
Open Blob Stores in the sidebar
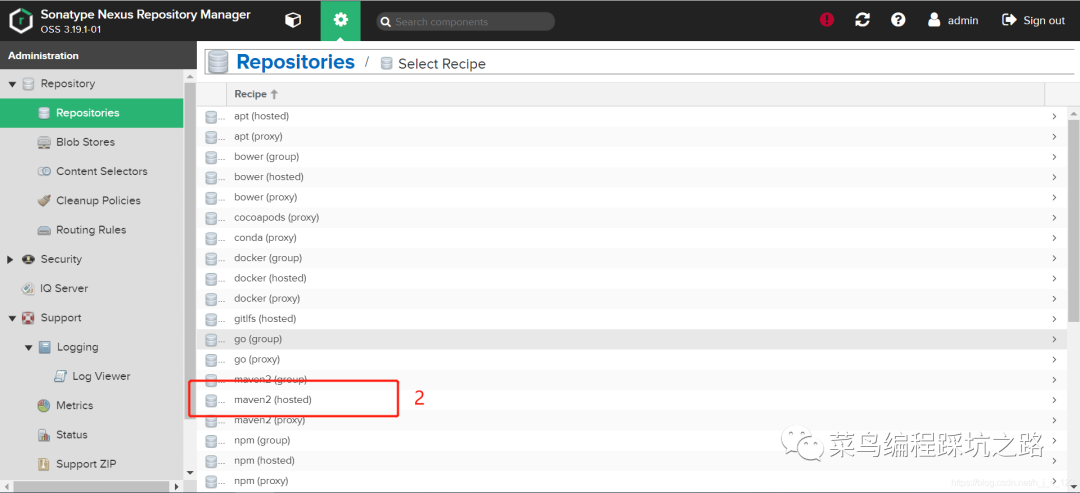92,142
